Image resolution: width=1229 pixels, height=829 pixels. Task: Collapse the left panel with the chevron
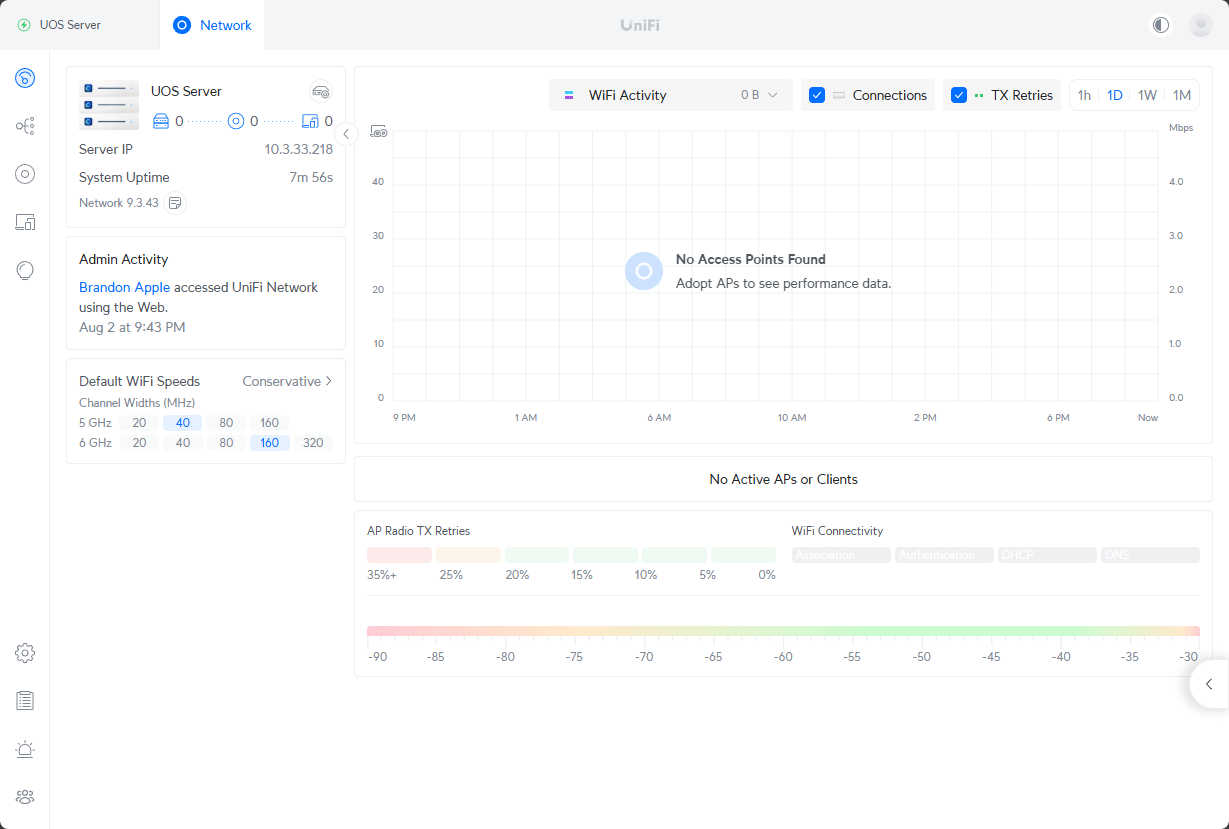(x=346, y=133)
